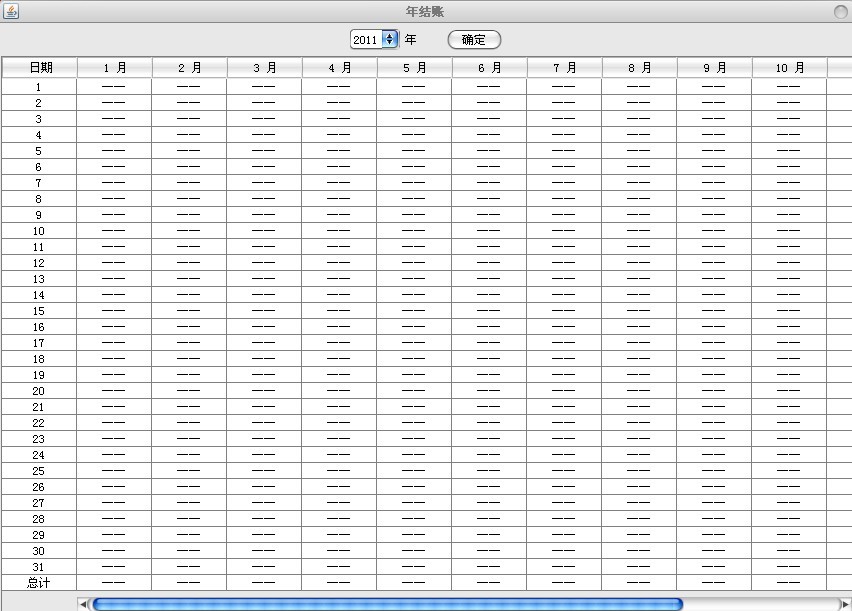Screen dimensions: 852x611
Task: Select the 4 月 column header
Action: pos(340,67)
